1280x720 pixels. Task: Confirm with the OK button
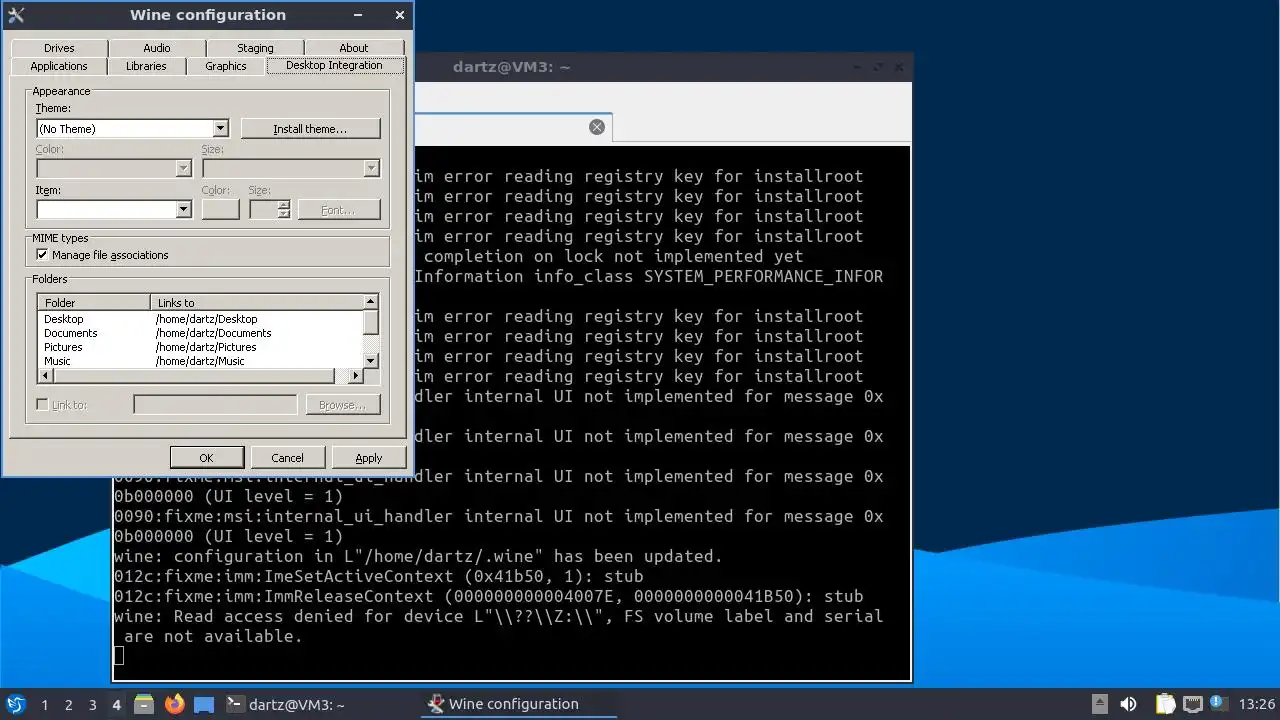206,458
